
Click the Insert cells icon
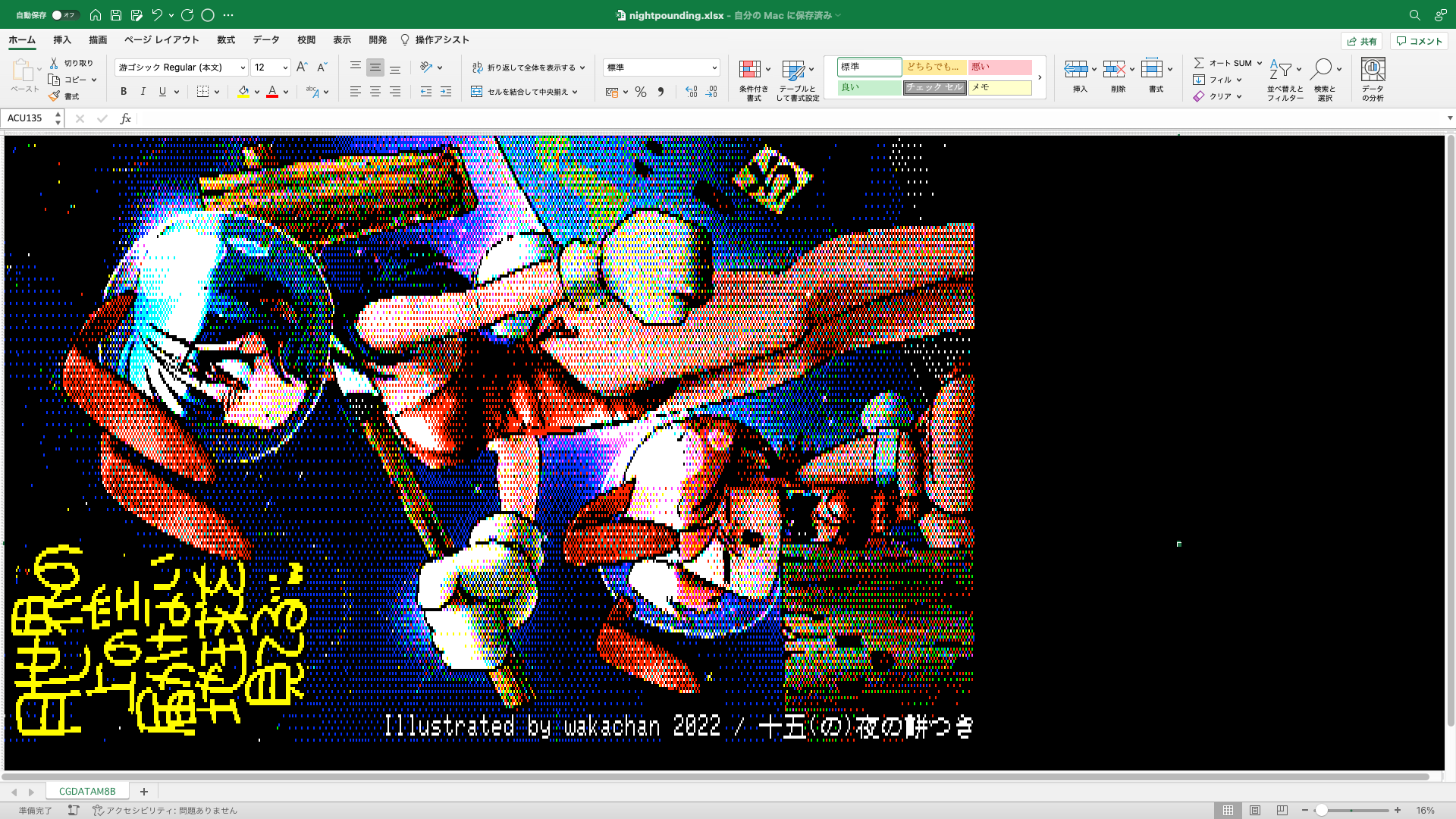click(x=1075, y=70)
